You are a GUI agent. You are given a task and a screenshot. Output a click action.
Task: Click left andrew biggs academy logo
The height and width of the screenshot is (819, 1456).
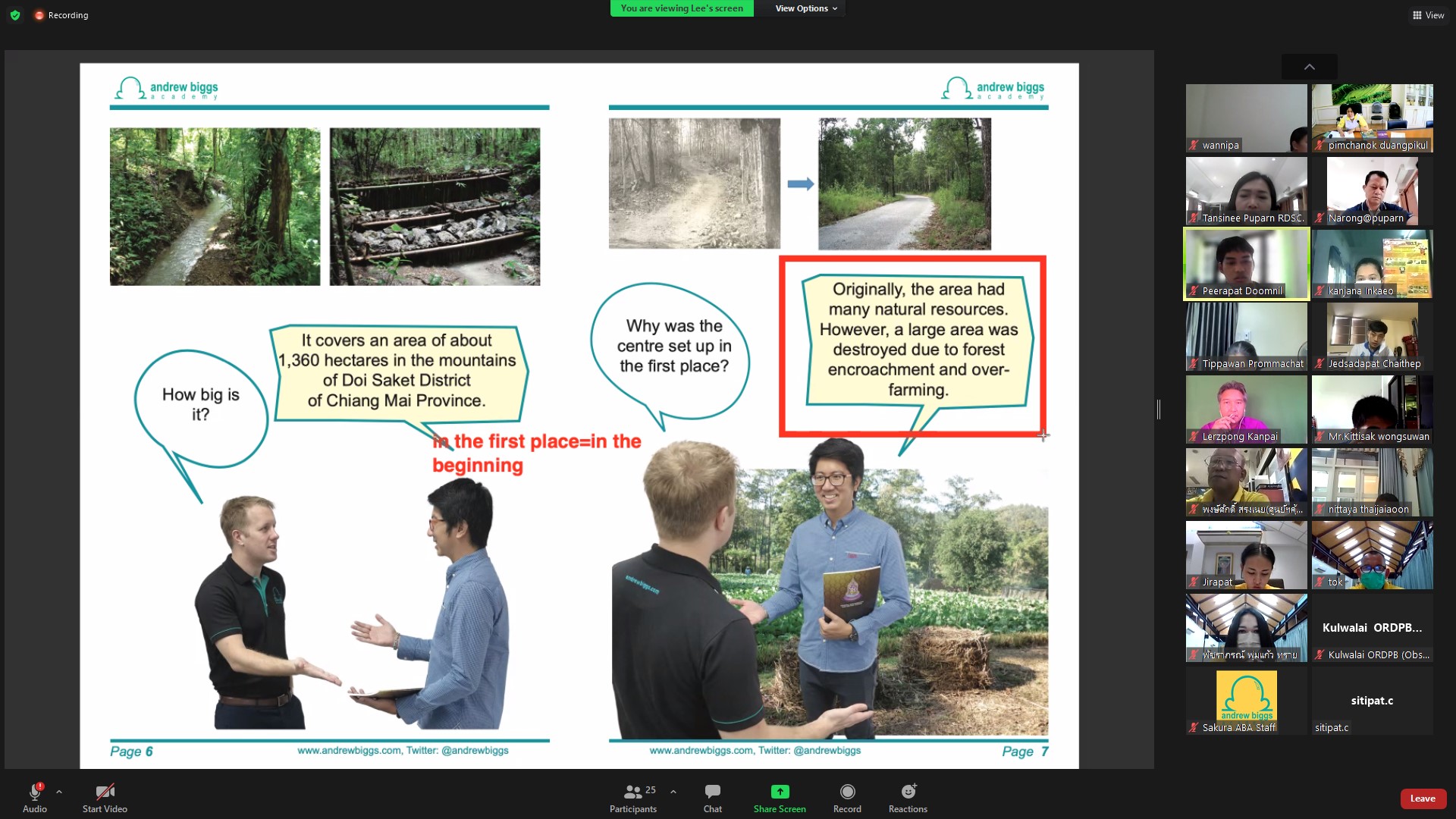[167, 89]
